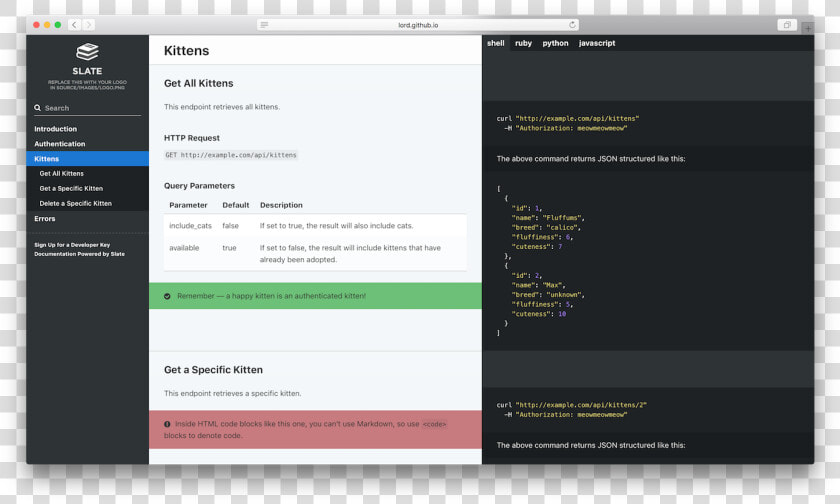The width and height of the screenshot is (840, 504).
Task: Open Introduction in the sidebar
Action: [x=56, y=129]
